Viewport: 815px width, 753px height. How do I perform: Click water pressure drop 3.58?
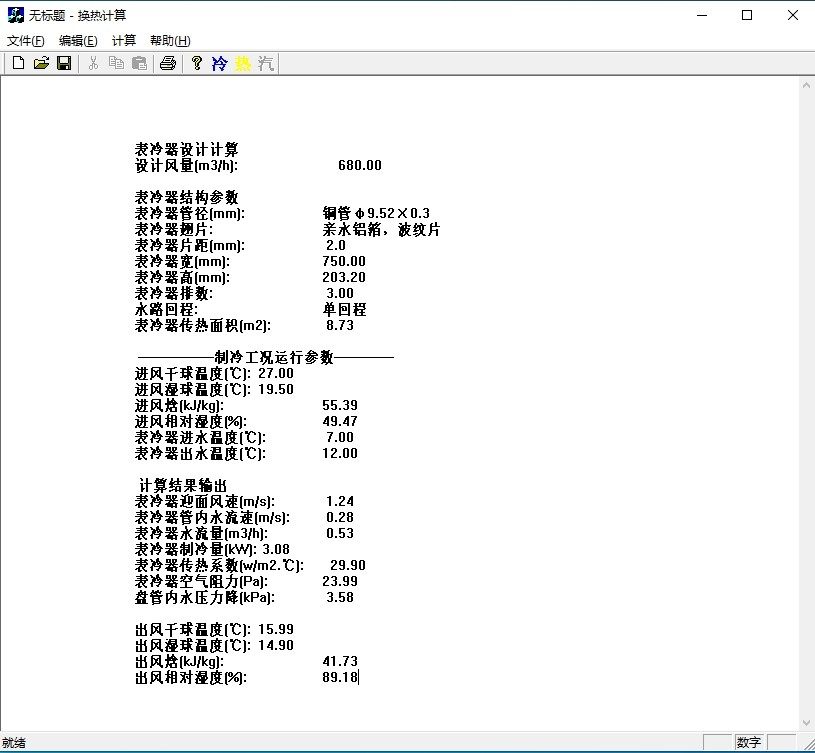pos(340,598)
